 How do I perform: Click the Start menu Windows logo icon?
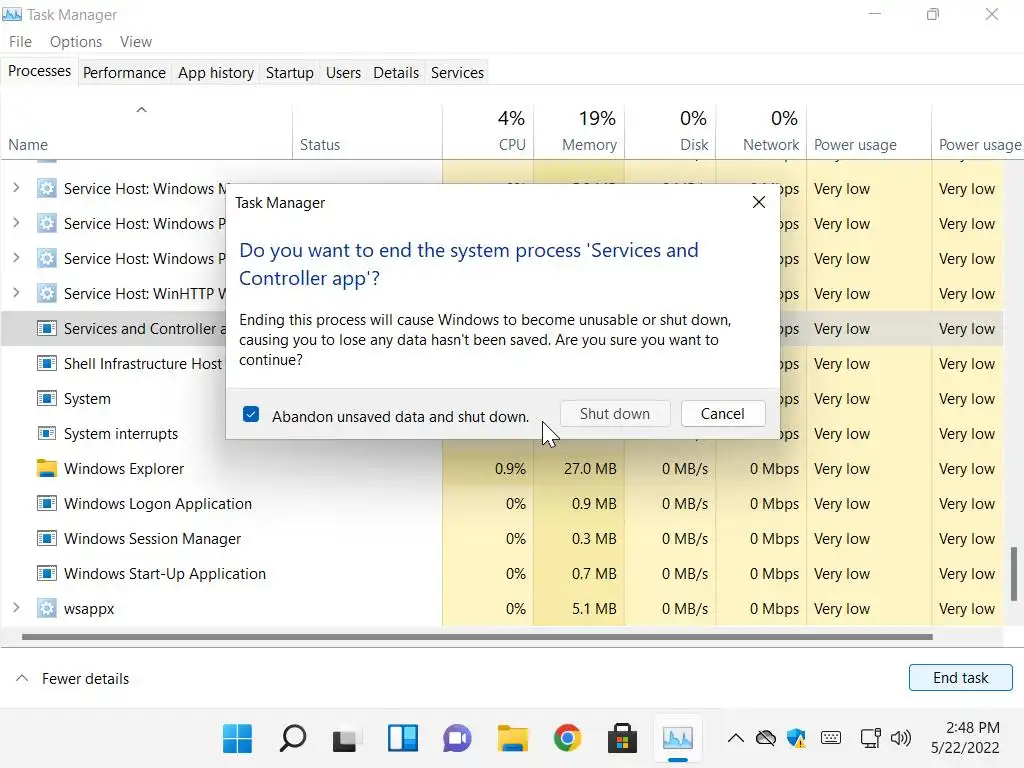pos(237,739)
